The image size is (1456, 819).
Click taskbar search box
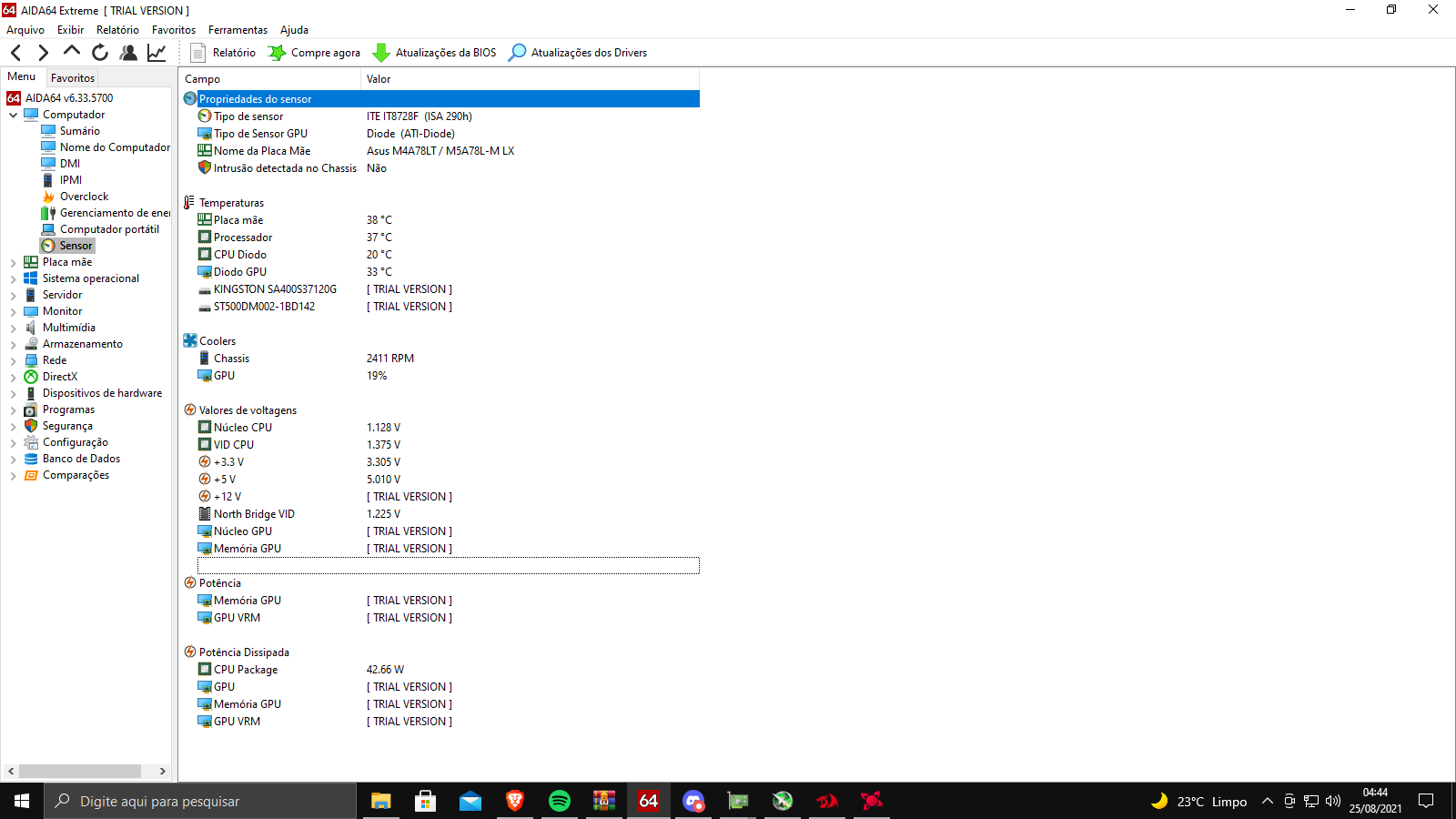(x=200, y=801)
